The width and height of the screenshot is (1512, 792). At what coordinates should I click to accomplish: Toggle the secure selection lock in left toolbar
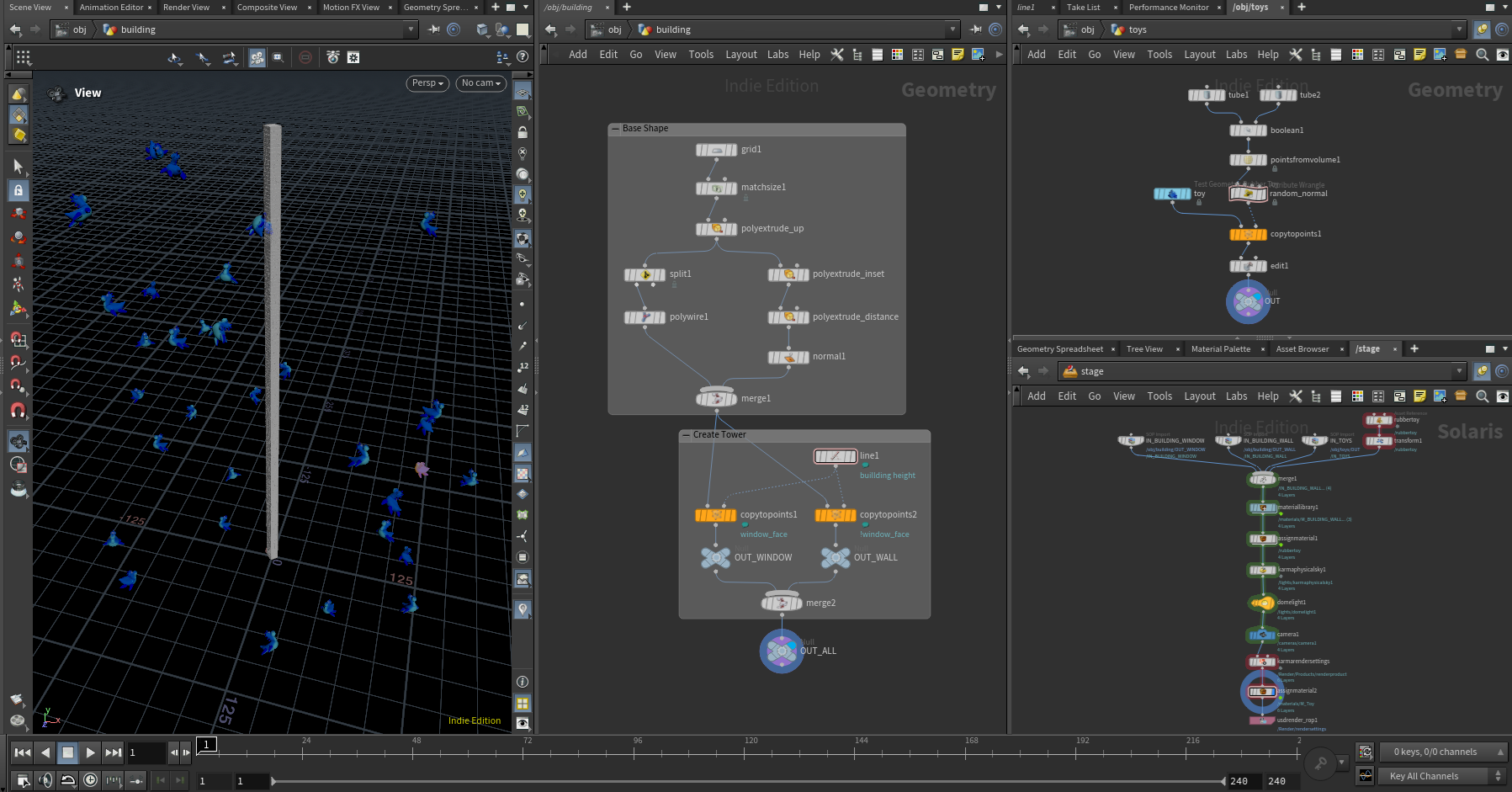pos(18,190)
